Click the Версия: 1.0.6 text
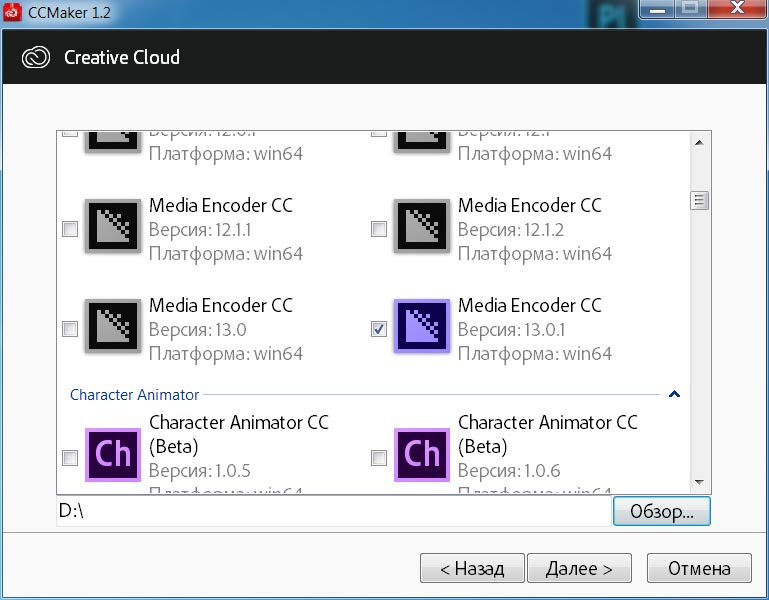769x600 pixels. click(509, 470)
